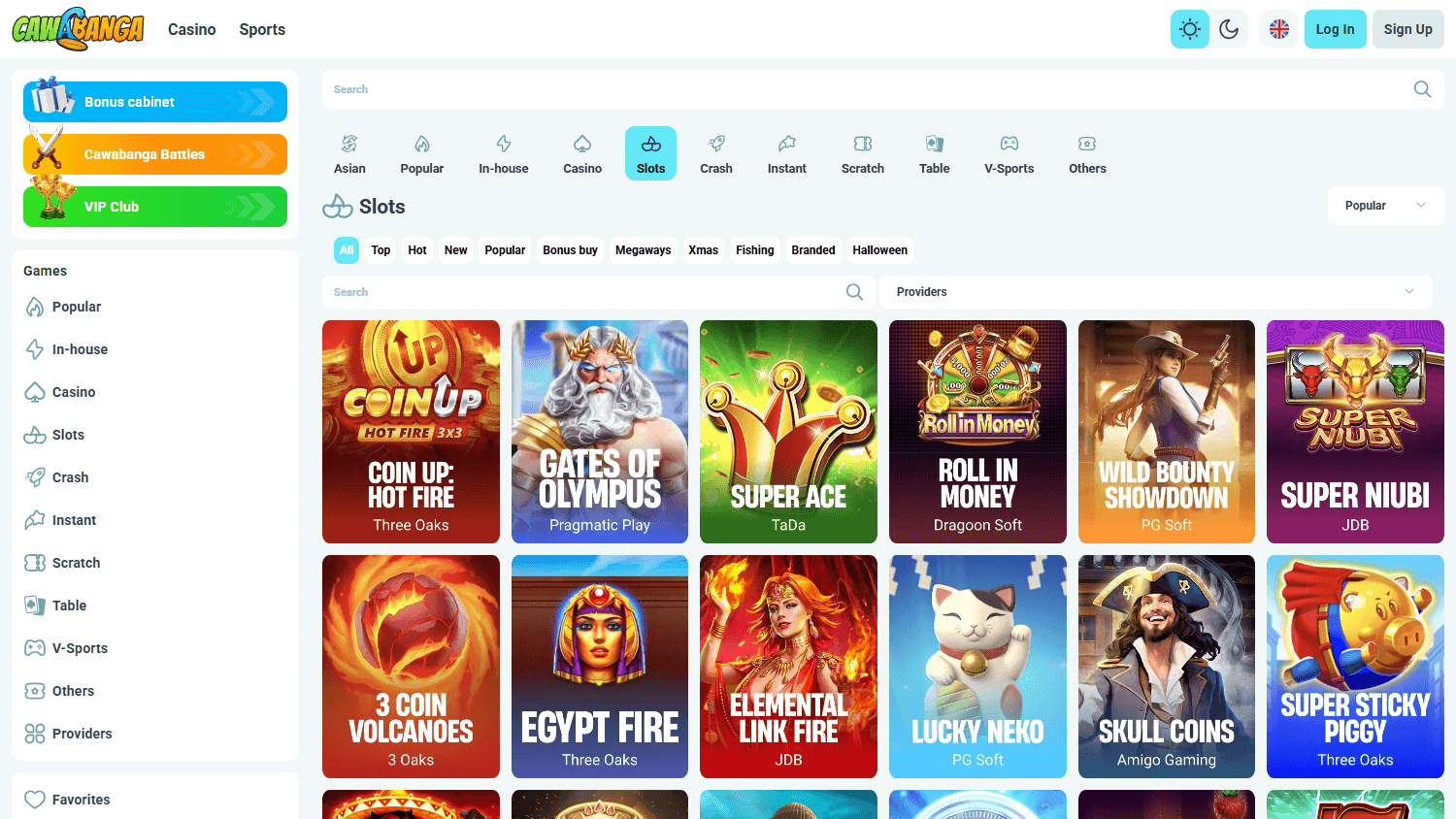Click the Cawabanga Battles banner
Viewport: 1456px width, 819px height.
pos(154,153)
